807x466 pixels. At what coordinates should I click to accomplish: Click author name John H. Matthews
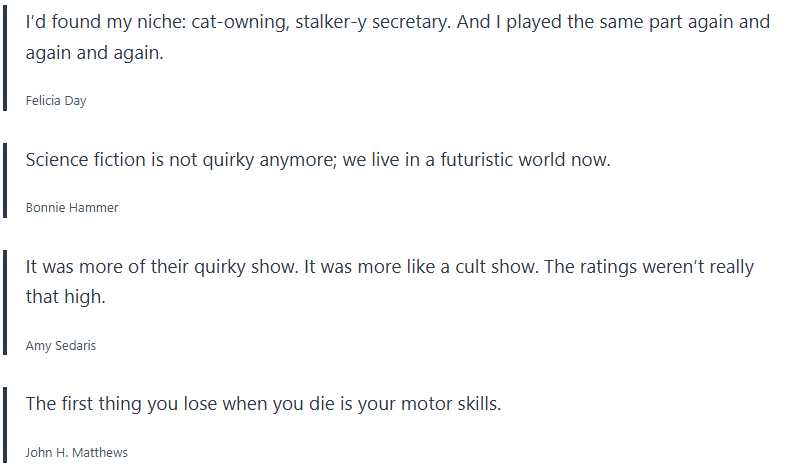77,453
